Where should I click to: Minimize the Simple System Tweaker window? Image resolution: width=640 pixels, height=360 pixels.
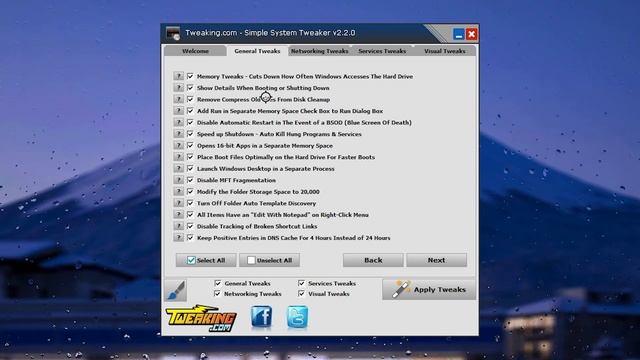pyautogui.click(x=459, y=34)
